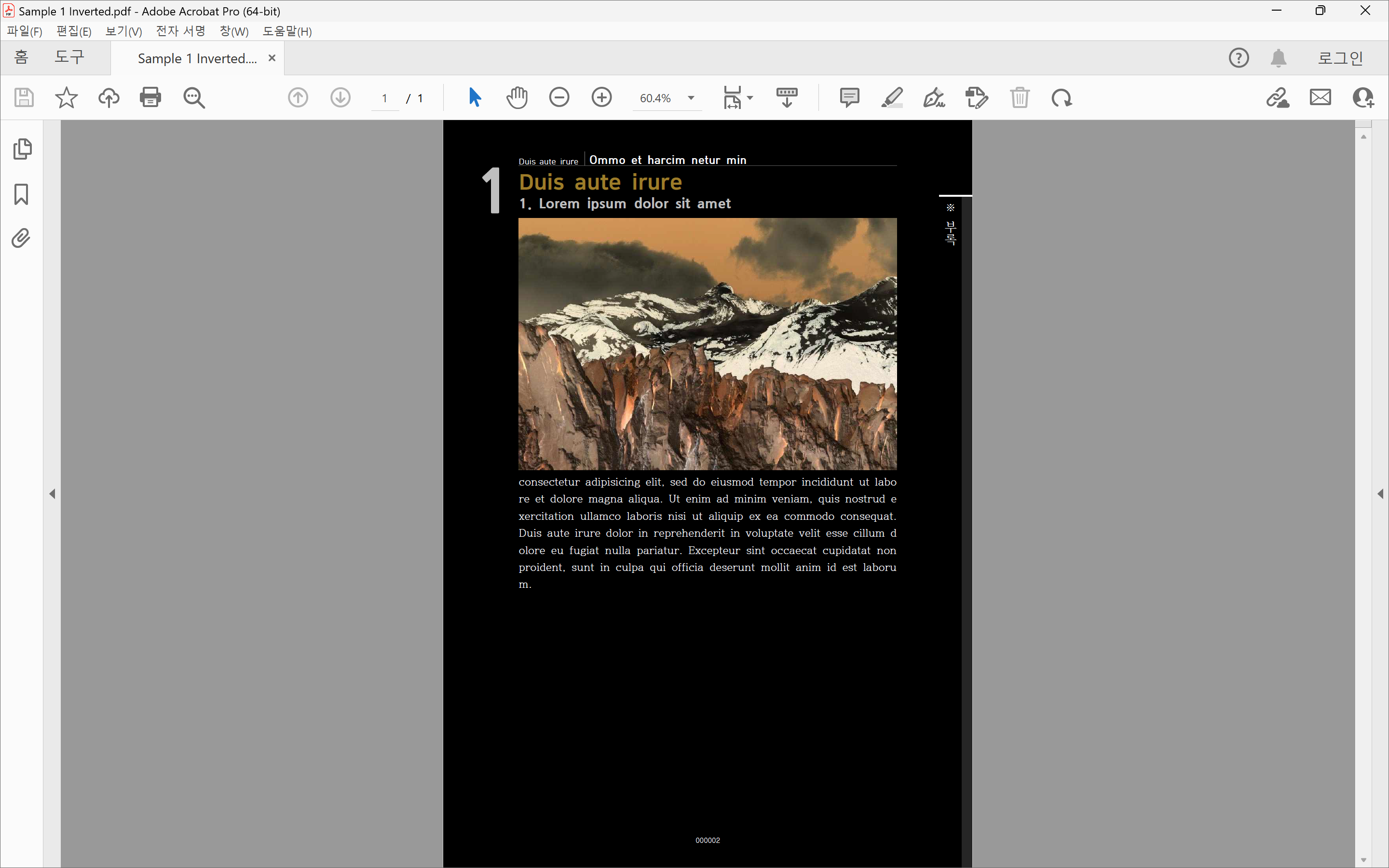
Task: Click the Zoom in plus icon
Action: 601,97
